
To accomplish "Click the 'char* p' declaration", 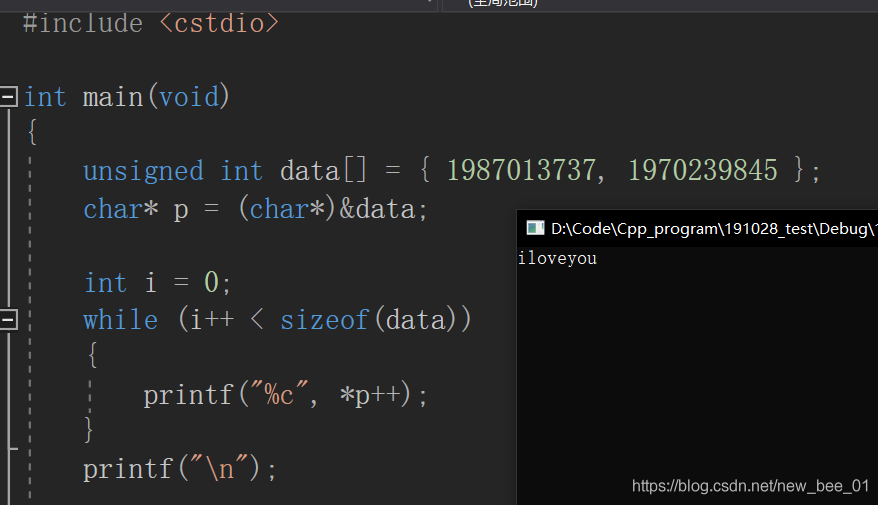I will pyautogui.click(x=136, y=210).
